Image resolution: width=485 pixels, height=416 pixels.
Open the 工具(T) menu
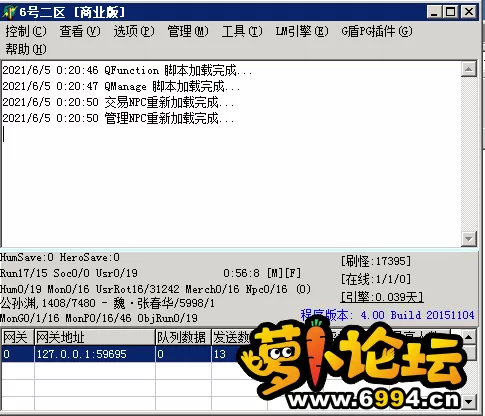click(x=242, y=32)
